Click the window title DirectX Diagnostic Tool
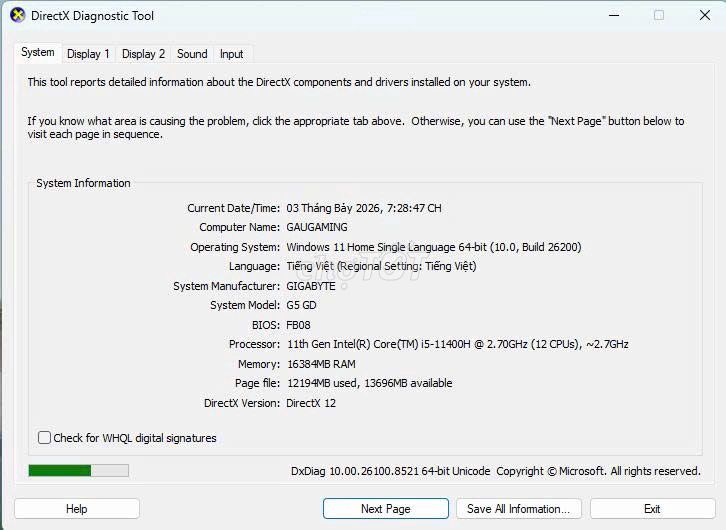 92,16
